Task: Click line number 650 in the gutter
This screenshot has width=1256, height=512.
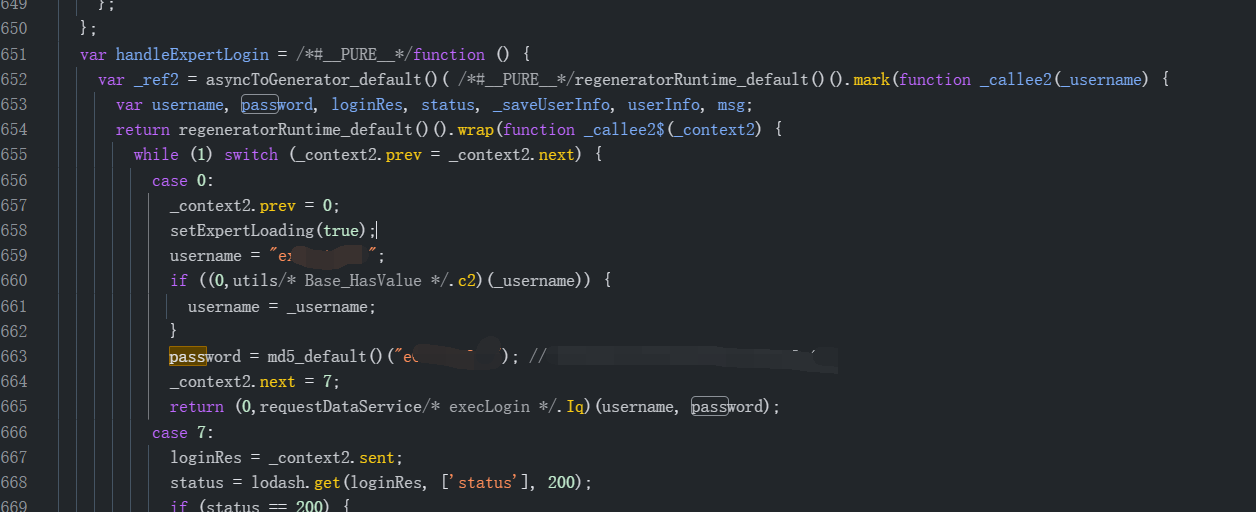Action: [x=13, y=29]
